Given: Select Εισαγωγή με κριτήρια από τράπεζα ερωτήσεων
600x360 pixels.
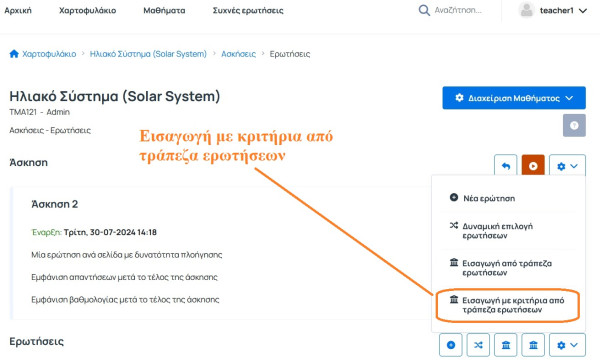Looking at the screenshot, I should [507, 305].
